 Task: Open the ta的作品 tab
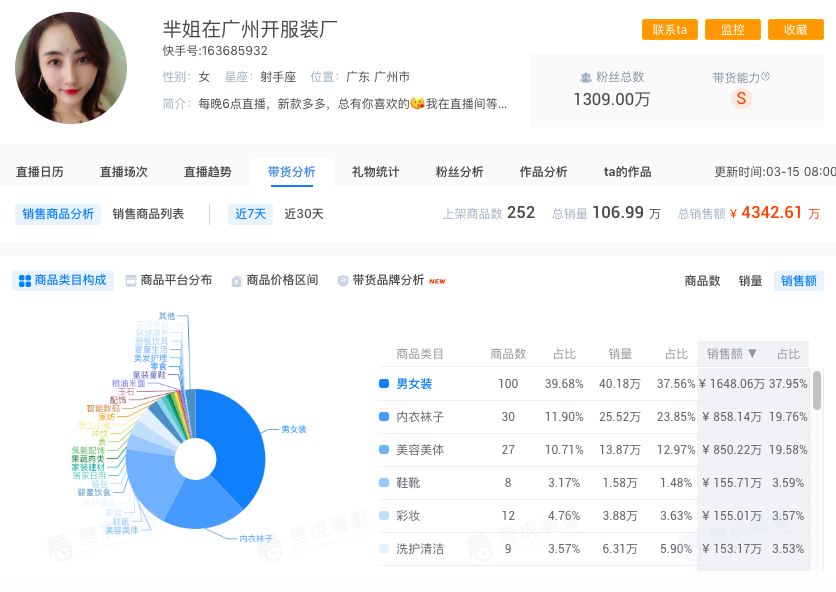click(x=628, y=172)
